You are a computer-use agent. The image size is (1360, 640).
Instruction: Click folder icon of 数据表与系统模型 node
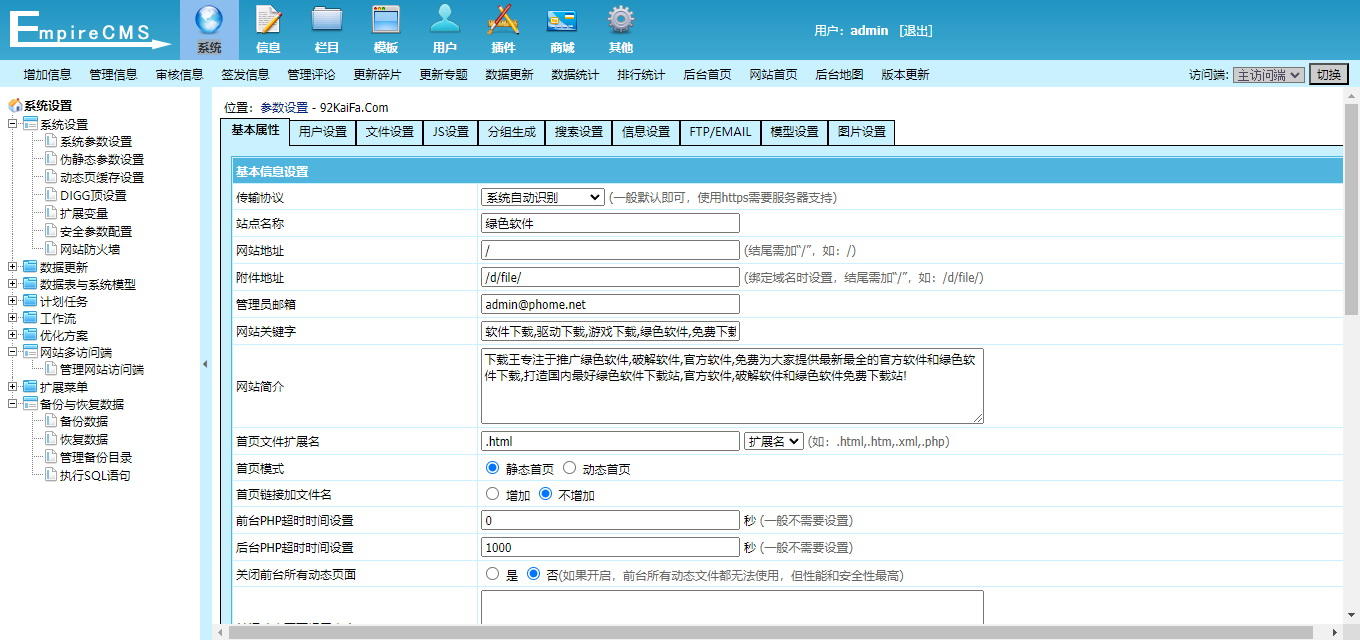30,284
